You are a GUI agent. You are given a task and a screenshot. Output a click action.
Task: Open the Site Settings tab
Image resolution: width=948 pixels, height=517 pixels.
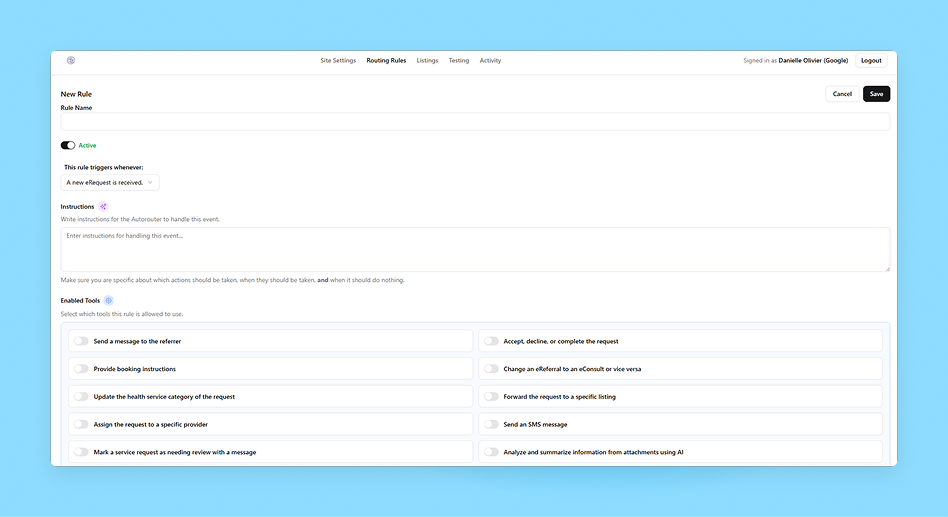pyautogui.click(x=338, y=60)
